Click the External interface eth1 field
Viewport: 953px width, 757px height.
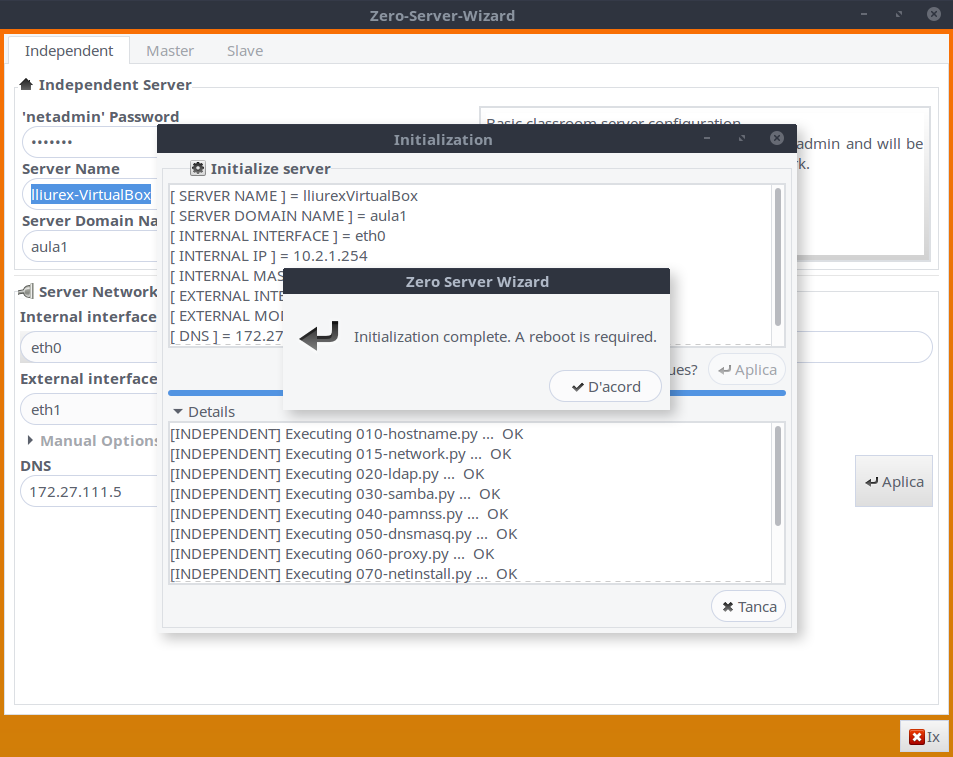click(88, 409)
